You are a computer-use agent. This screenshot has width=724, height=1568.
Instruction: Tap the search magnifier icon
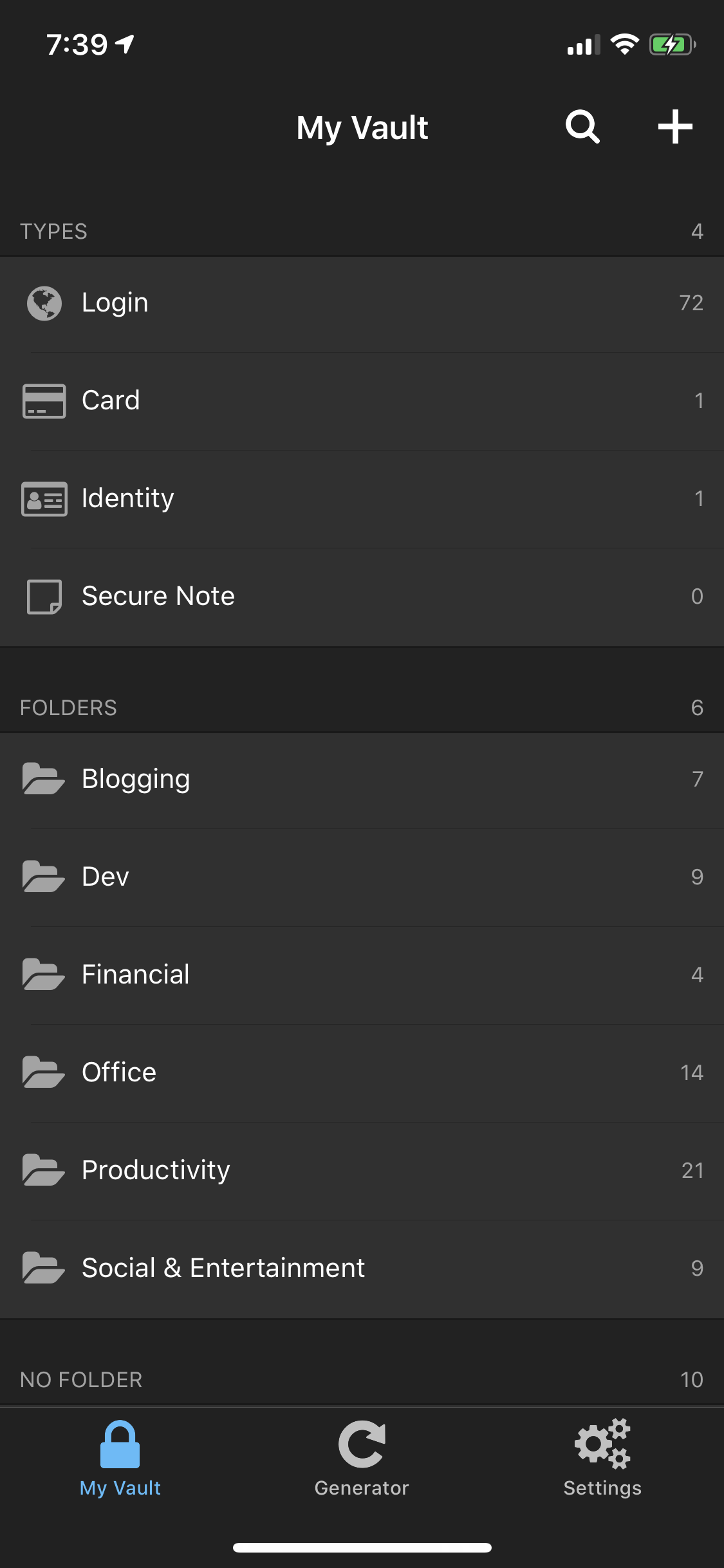(x=582, y=127)
